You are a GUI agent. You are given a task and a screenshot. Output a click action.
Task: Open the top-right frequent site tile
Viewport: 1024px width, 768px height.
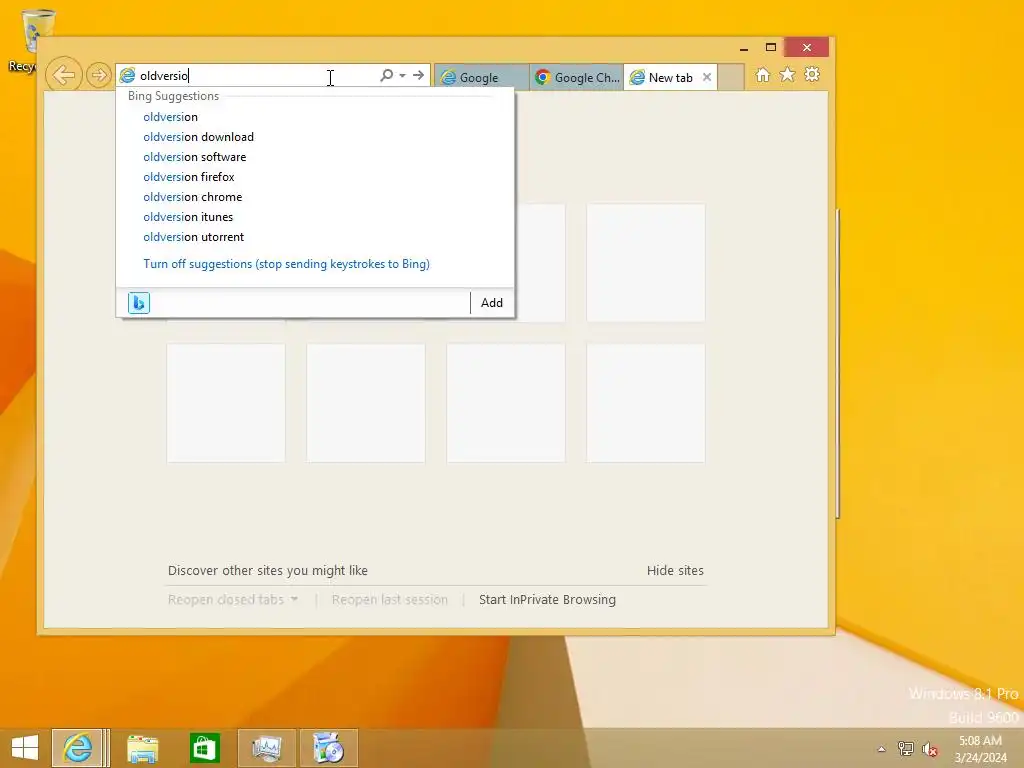coord(646,263)
